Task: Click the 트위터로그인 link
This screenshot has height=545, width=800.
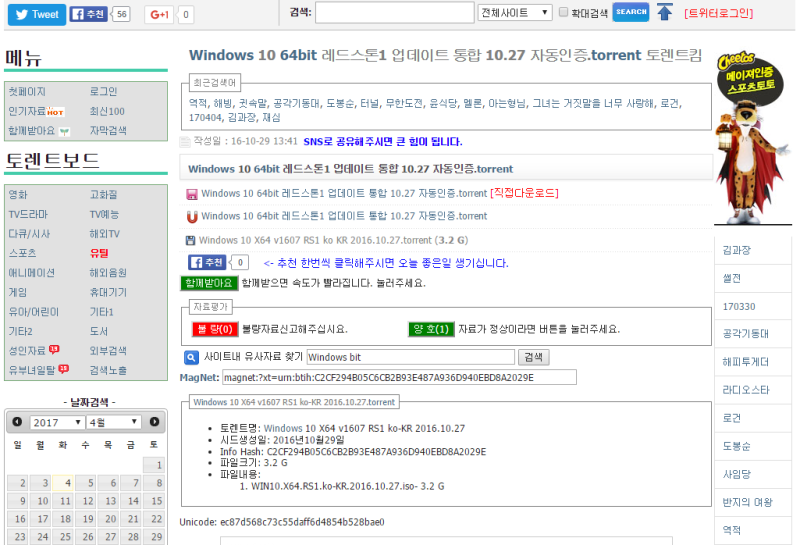Action: coord(718,13)
